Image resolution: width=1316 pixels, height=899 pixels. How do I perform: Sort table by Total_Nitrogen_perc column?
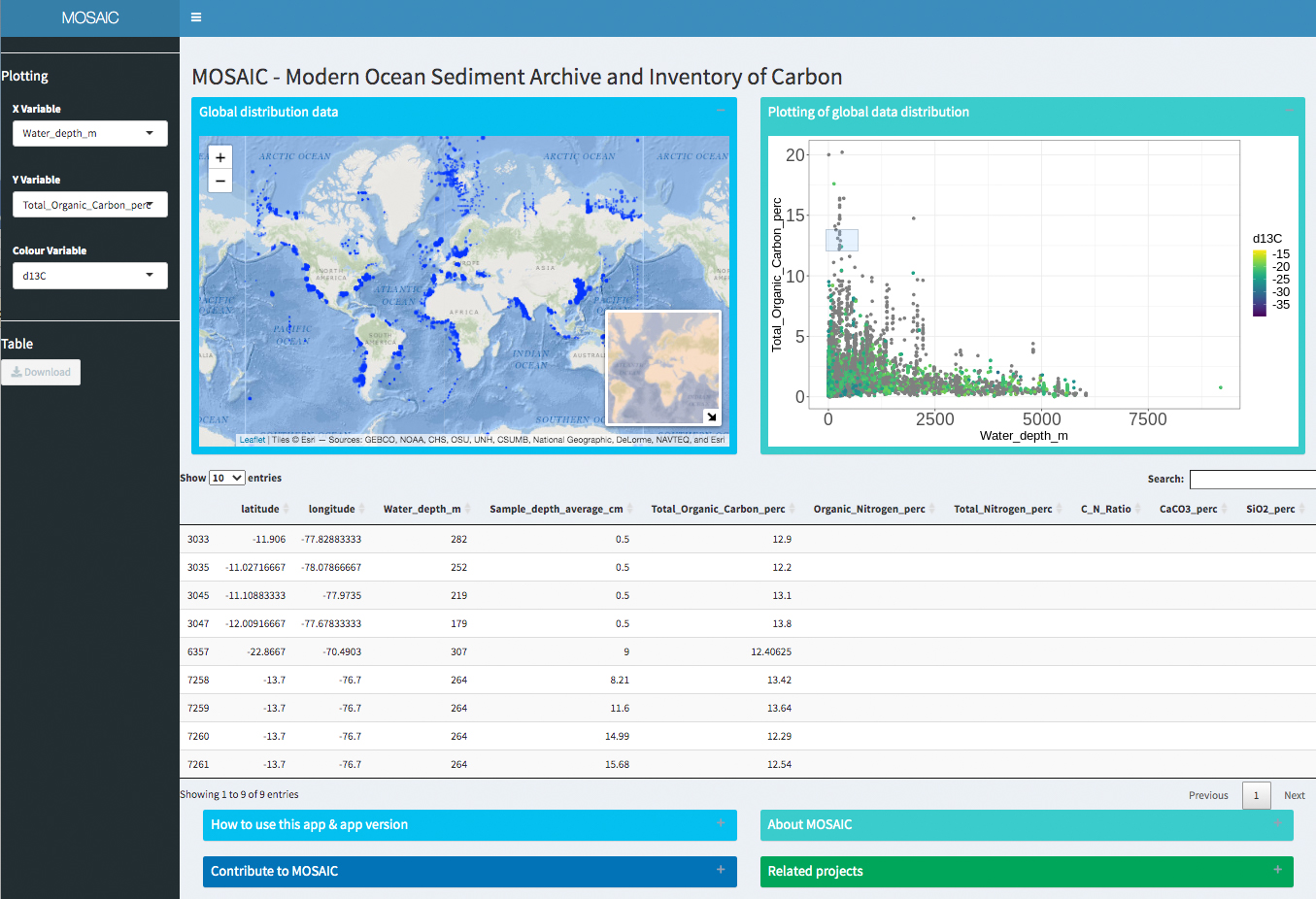[x=1003, y=509]
